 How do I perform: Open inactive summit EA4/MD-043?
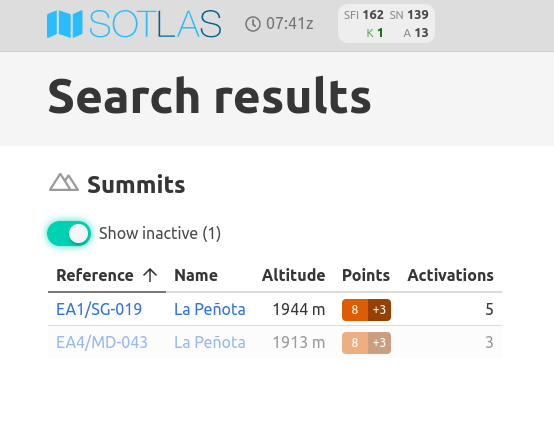pos(102,342)
